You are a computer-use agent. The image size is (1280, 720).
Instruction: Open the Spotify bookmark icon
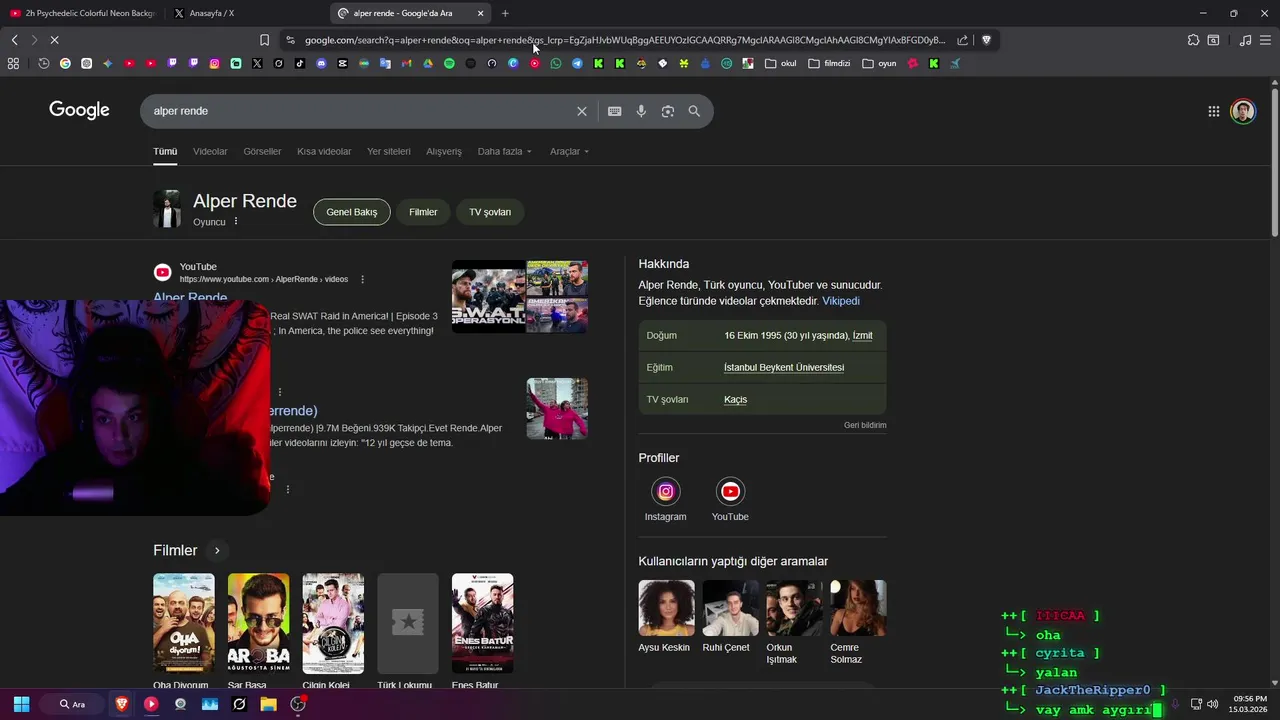(x=449, y=63)
